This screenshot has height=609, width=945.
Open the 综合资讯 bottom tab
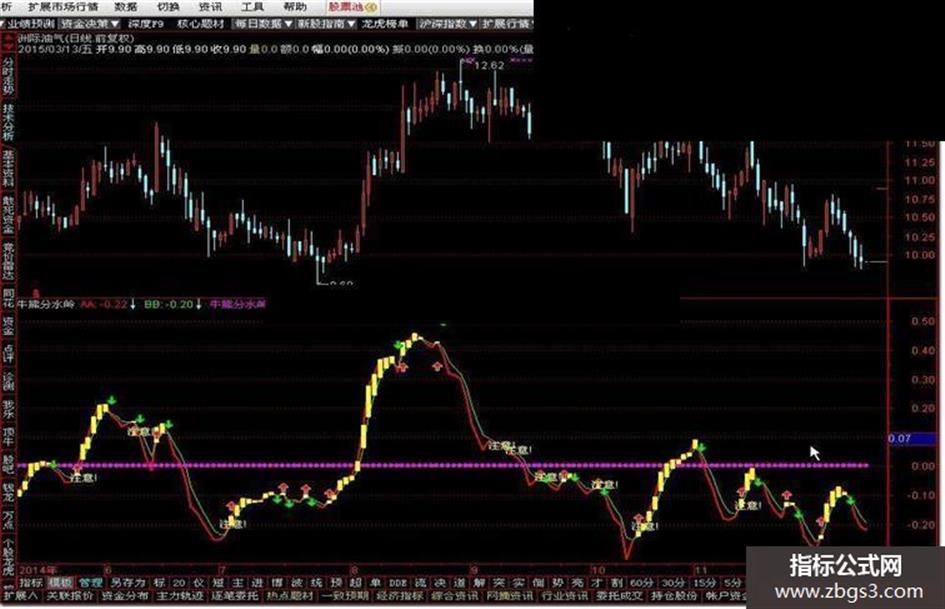[455, 596]
